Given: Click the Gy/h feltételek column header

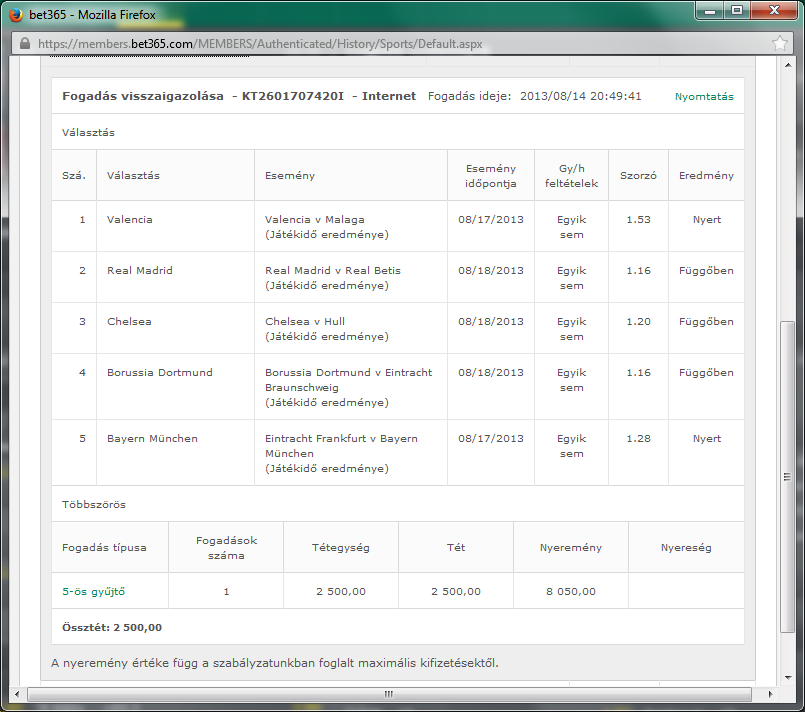Looking at the screenshot, I should tap(571, 176).
